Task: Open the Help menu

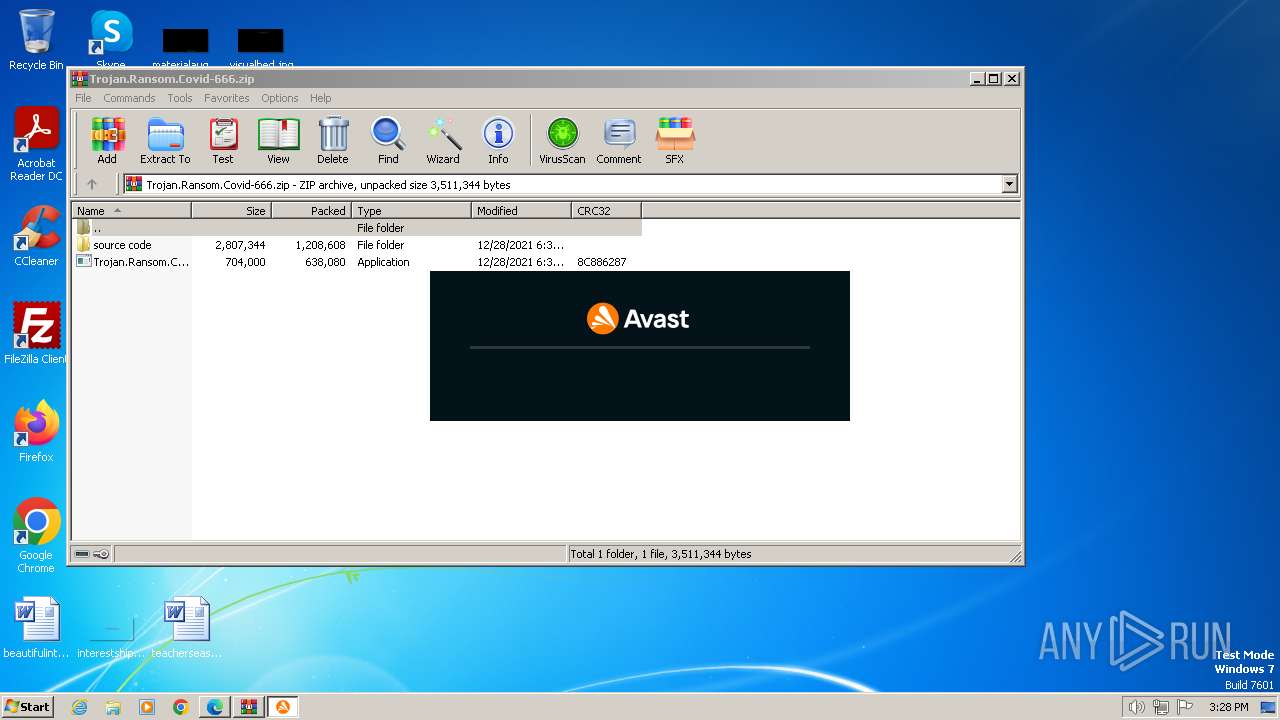Action: pos(320,98)
